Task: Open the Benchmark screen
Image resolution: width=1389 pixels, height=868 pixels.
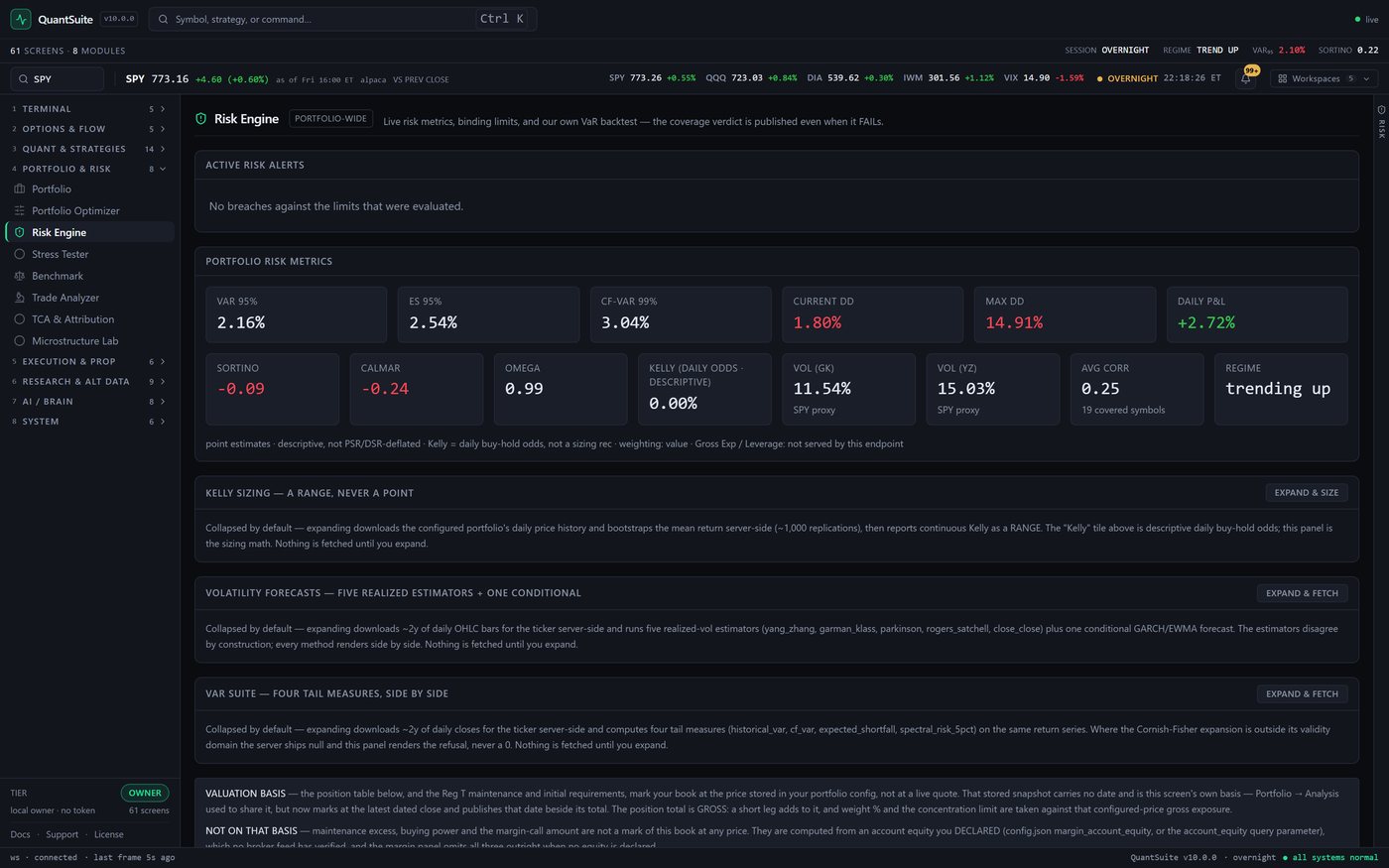Action: pyautogui.click(x=90, y=276)
